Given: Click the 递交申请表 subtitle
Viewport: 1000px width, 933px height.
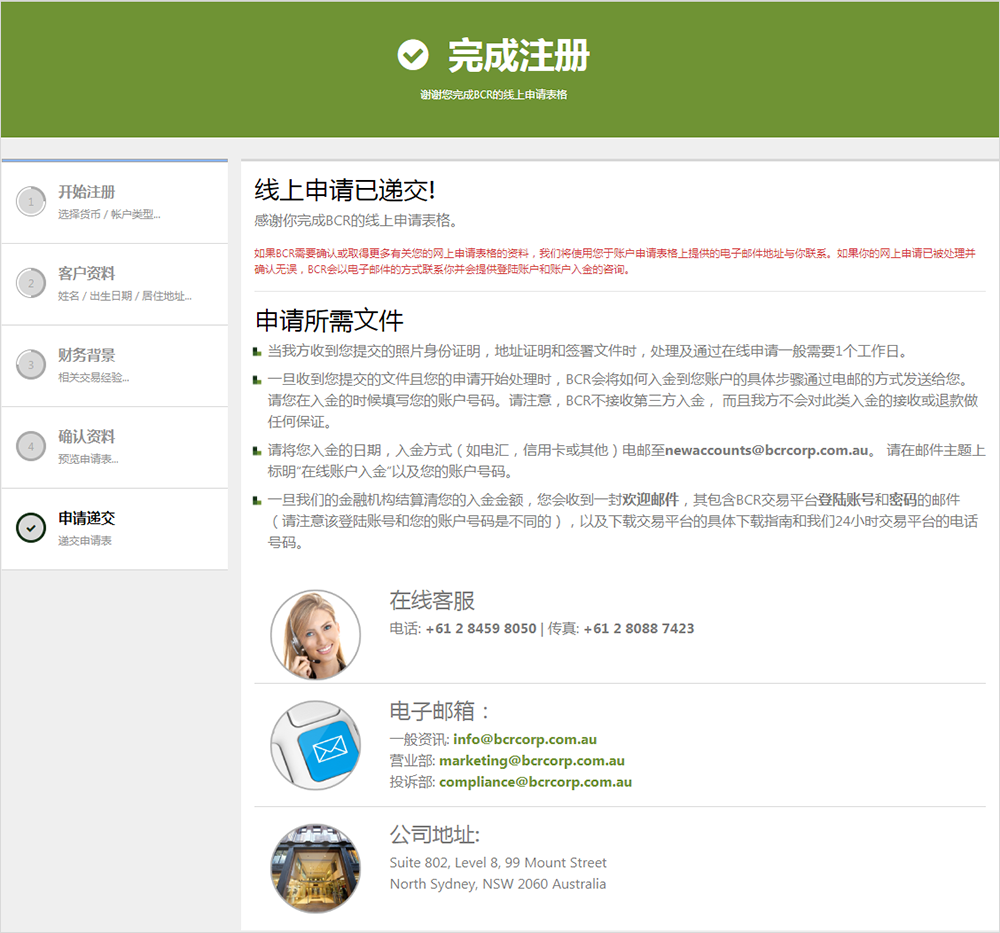Looking at the screenshot, I should (85, 541).
